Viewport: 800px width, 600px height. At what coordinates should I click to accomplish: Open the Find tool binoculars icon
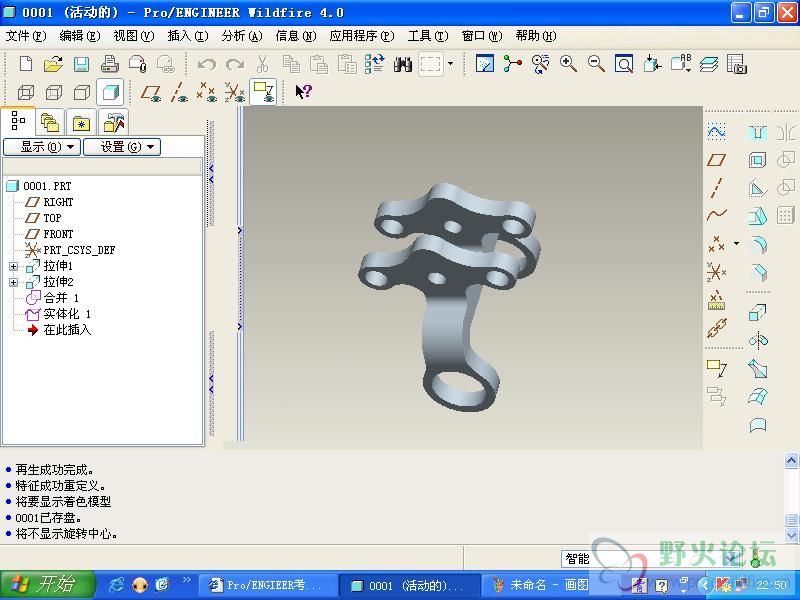(x=403, y=64)
